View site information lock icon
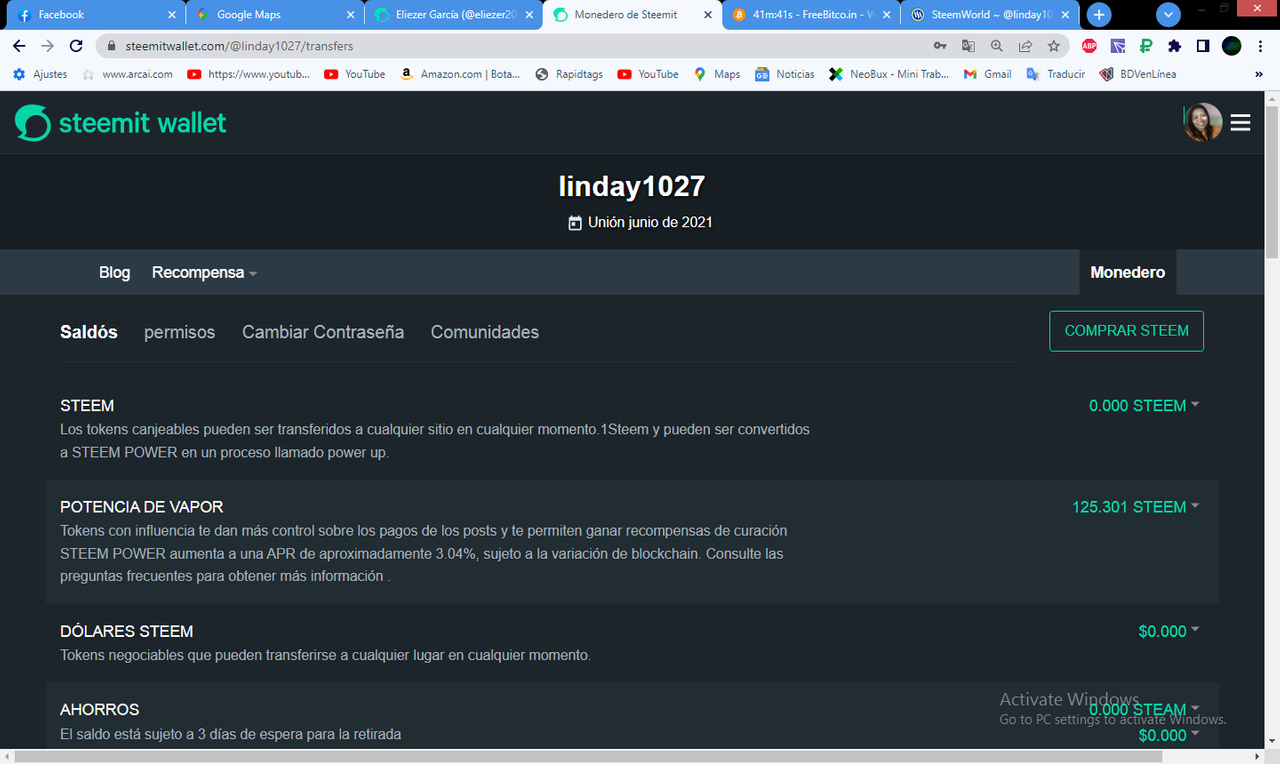The width and height of the screenshot is (1280, 768). (110, 46)
